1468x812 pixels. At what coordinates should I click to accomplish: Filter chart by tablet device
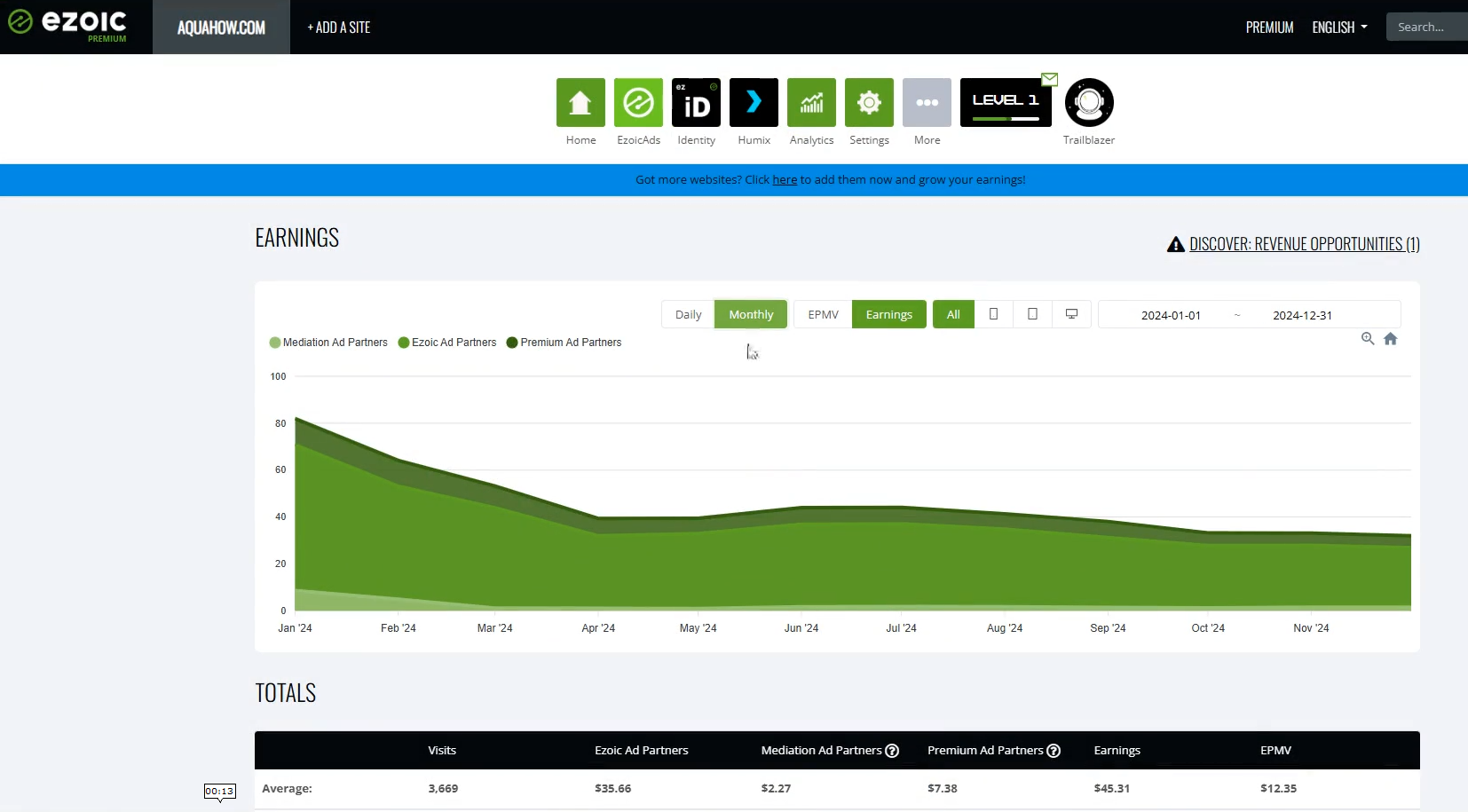[x=1032, y=314]
